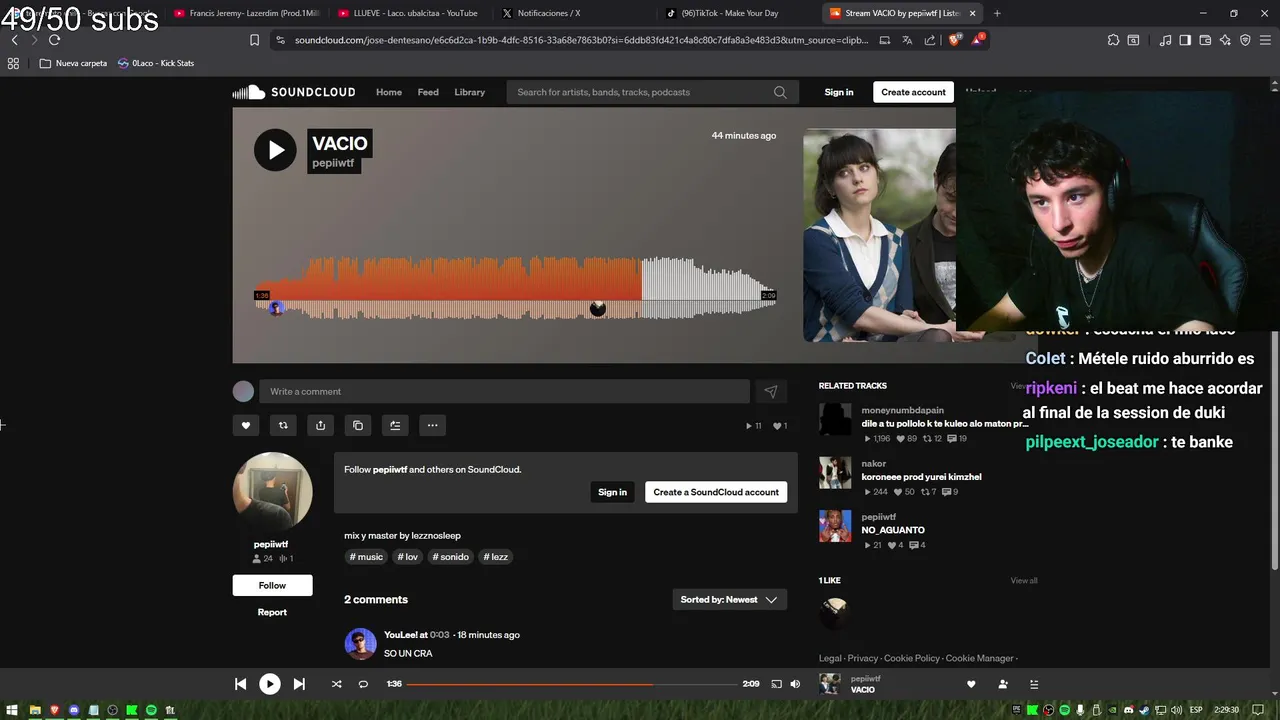Add the track to Next up queue icon
Image resolution: width=1280 pixels, height=720 pixels.
pyautogui.click(x=395, y=425)
